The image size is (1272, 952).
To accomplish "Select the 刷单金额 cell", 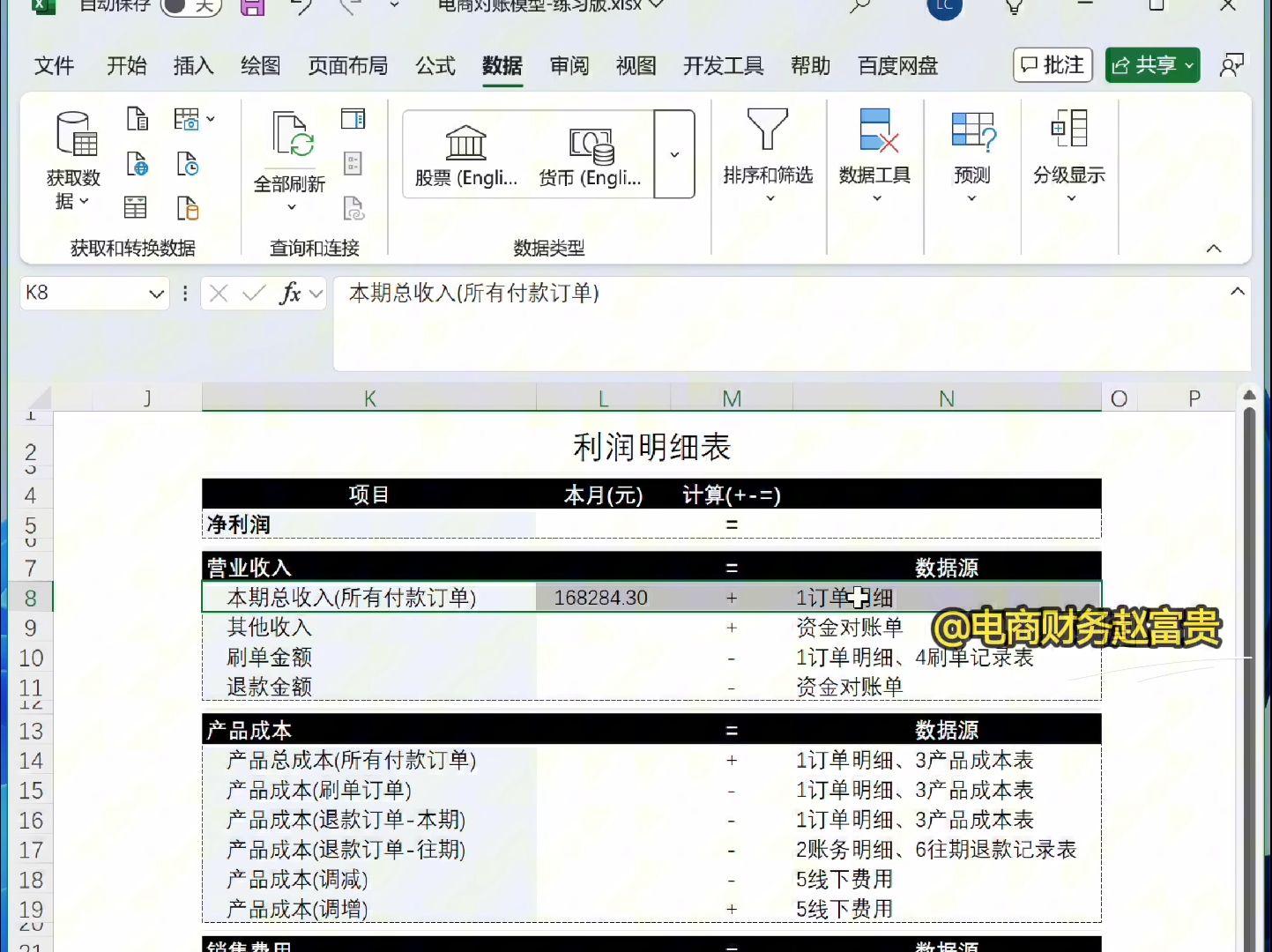I will 369,658.
